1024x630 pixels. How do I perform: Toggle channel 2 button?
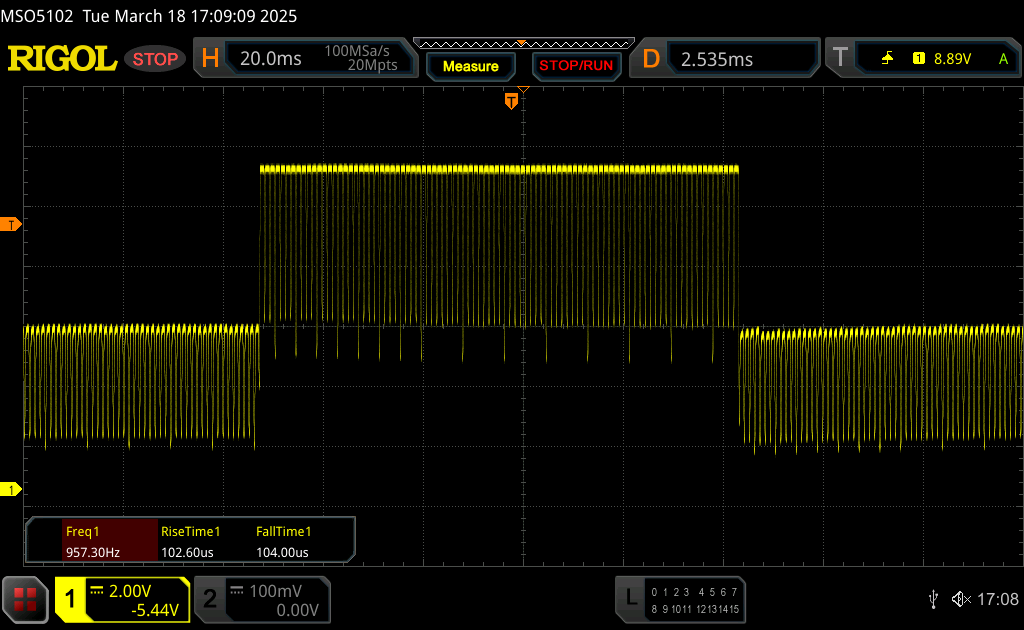pos(210,599)
